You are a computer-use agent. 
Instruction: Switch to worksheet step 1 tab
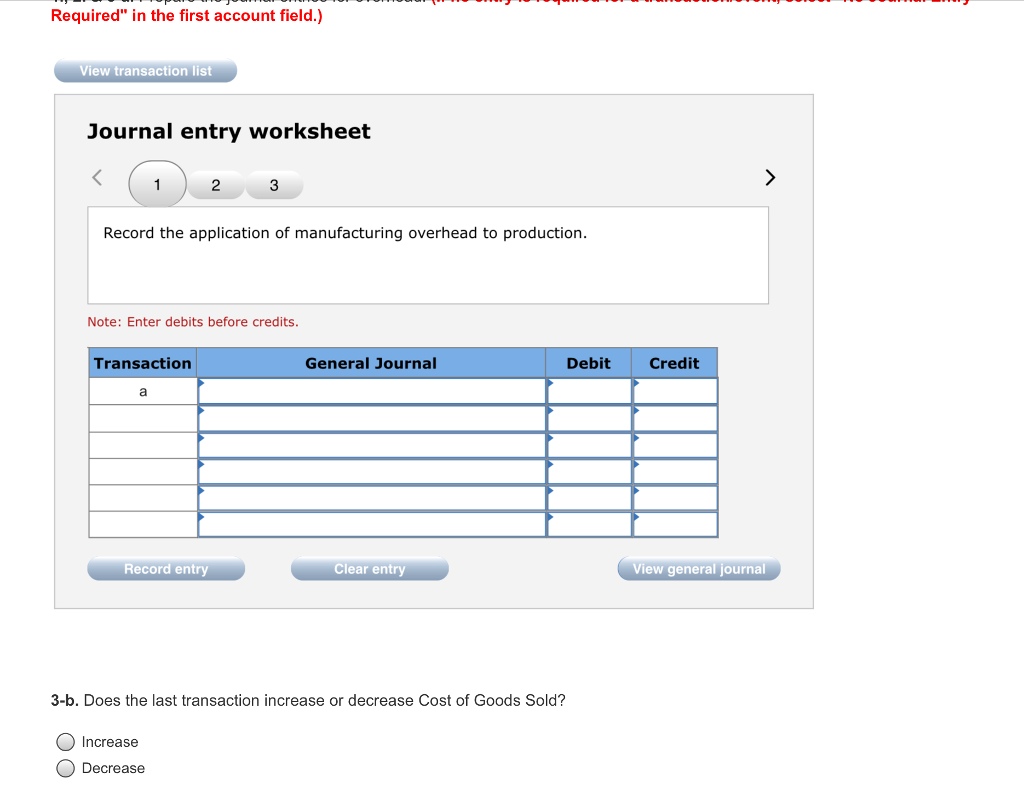click(x=157, y=184)
